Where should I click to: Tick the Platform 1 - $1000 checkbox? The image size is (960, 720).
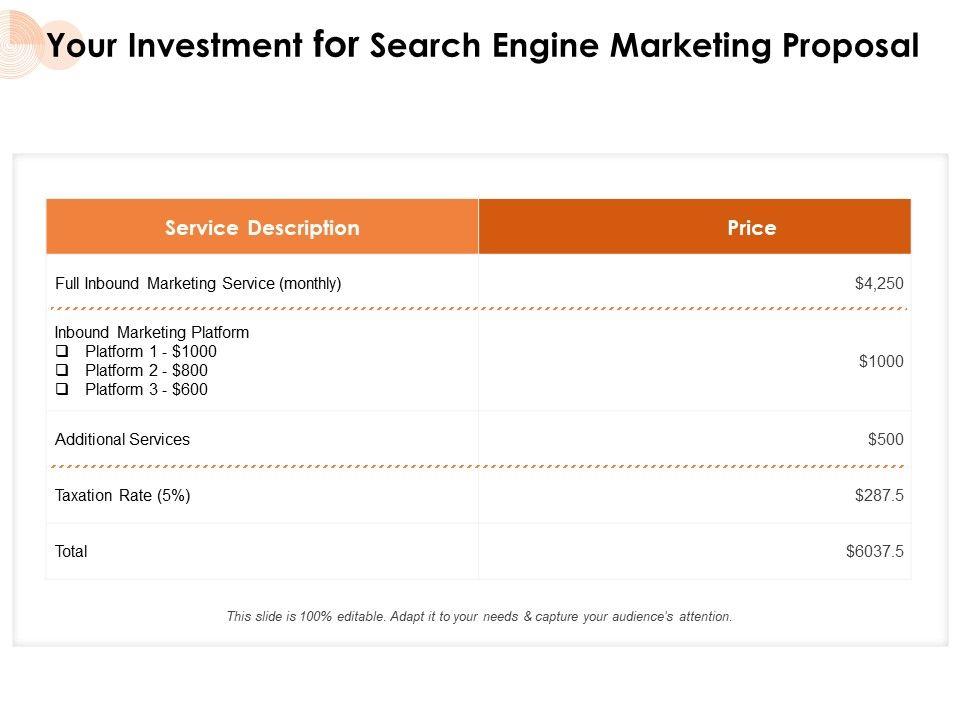63,352
